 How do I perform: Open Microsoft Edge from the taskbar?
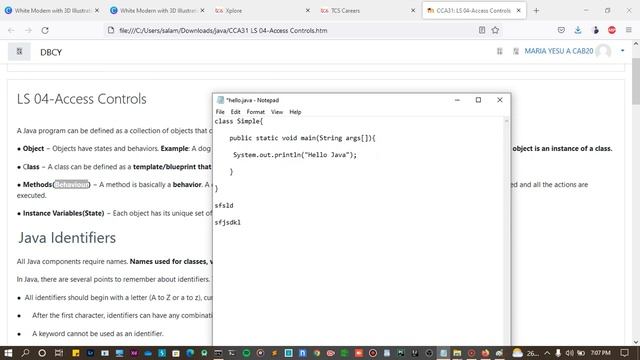190,353
